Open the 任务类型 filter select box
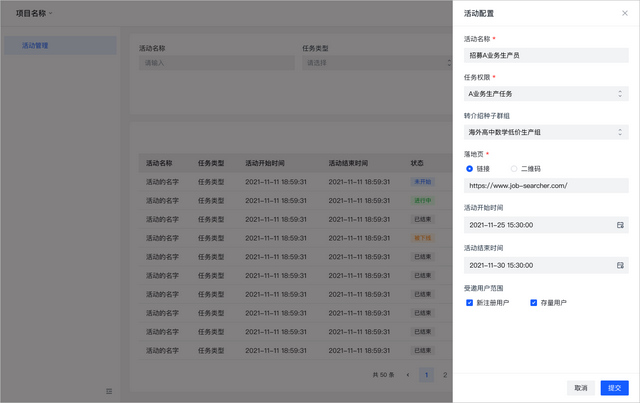The height and width of the screenshot is (403, 640). (x=377, y=63)
